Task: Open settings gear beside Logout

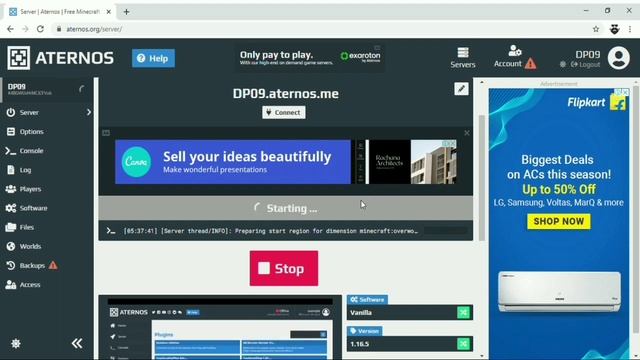Action: (562, 64)
